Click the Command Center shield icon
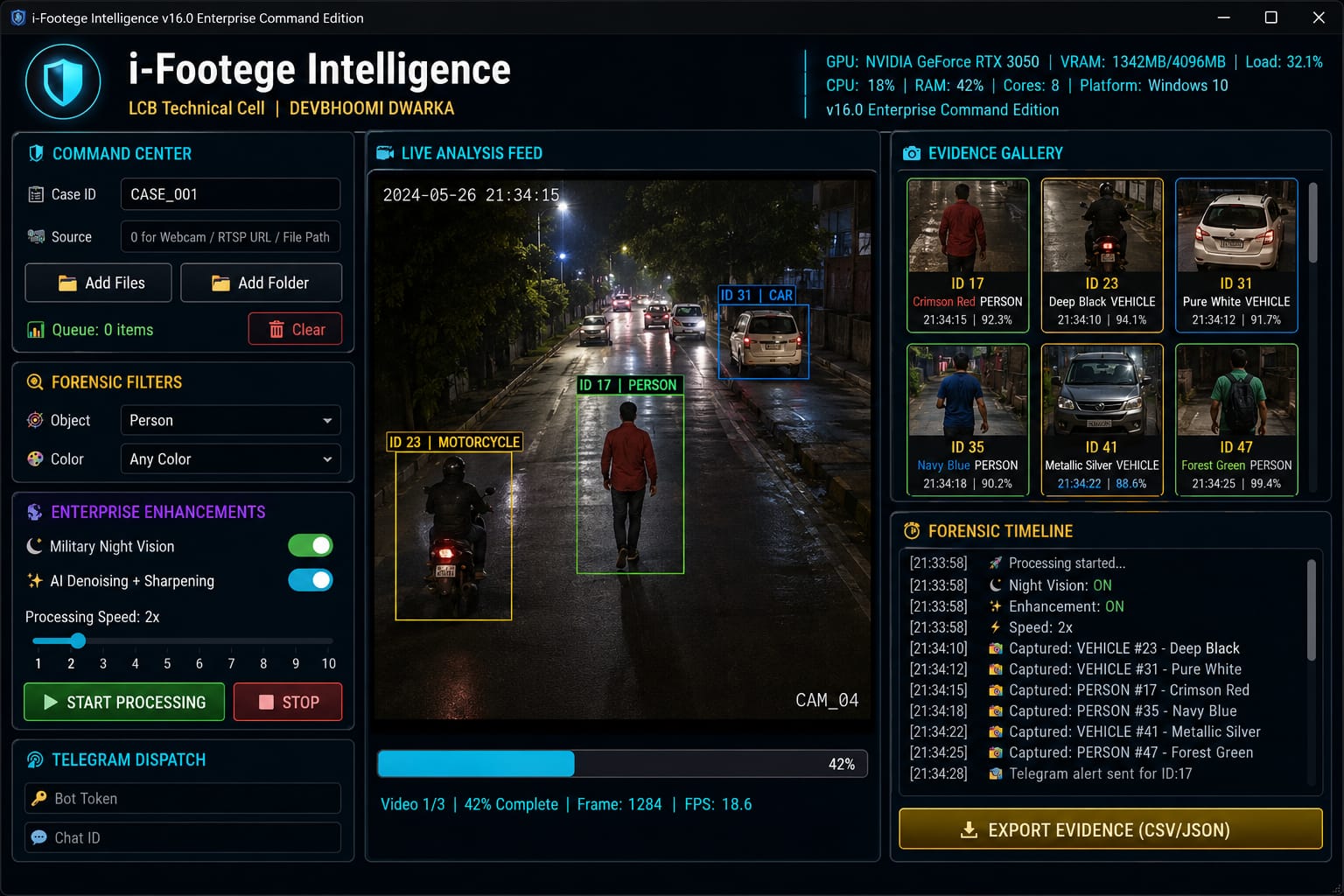 (x=36, y=153)
